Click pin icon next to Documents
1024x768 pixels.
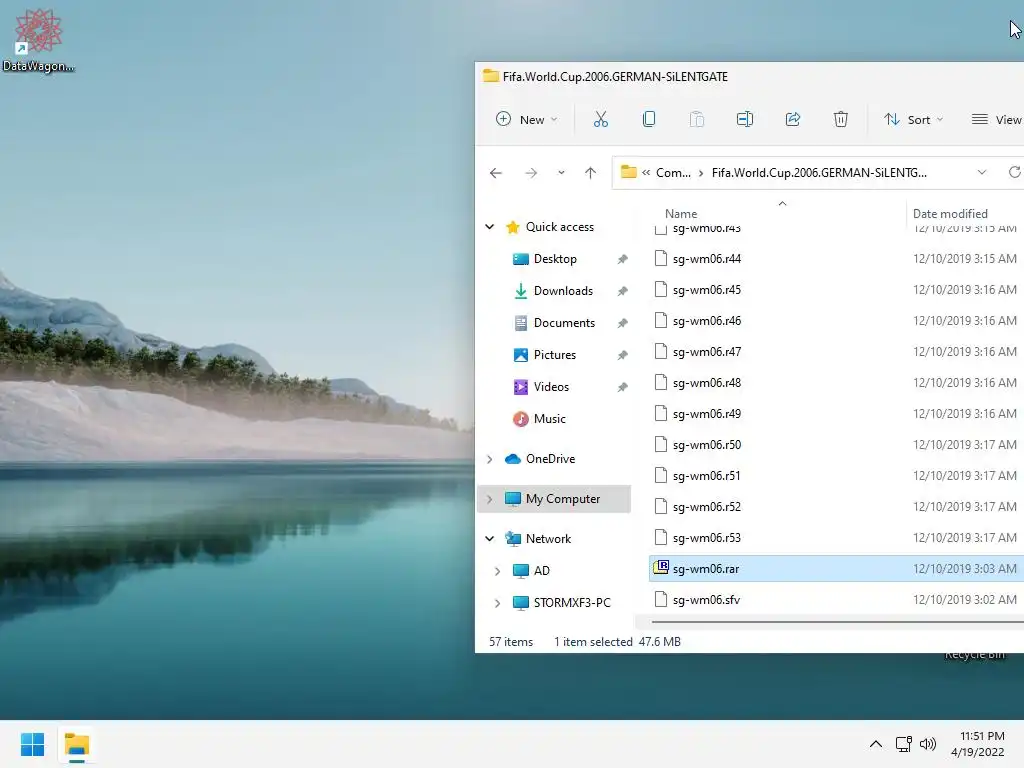(622, 323)
